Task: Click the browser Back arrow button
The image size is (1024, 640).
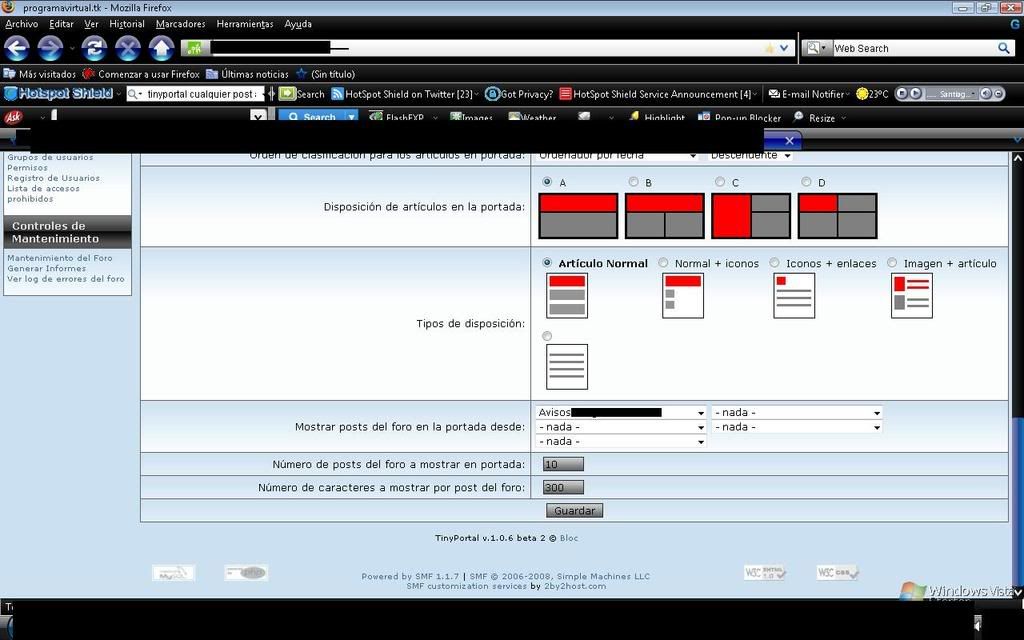Action: [x=18, y=48]
